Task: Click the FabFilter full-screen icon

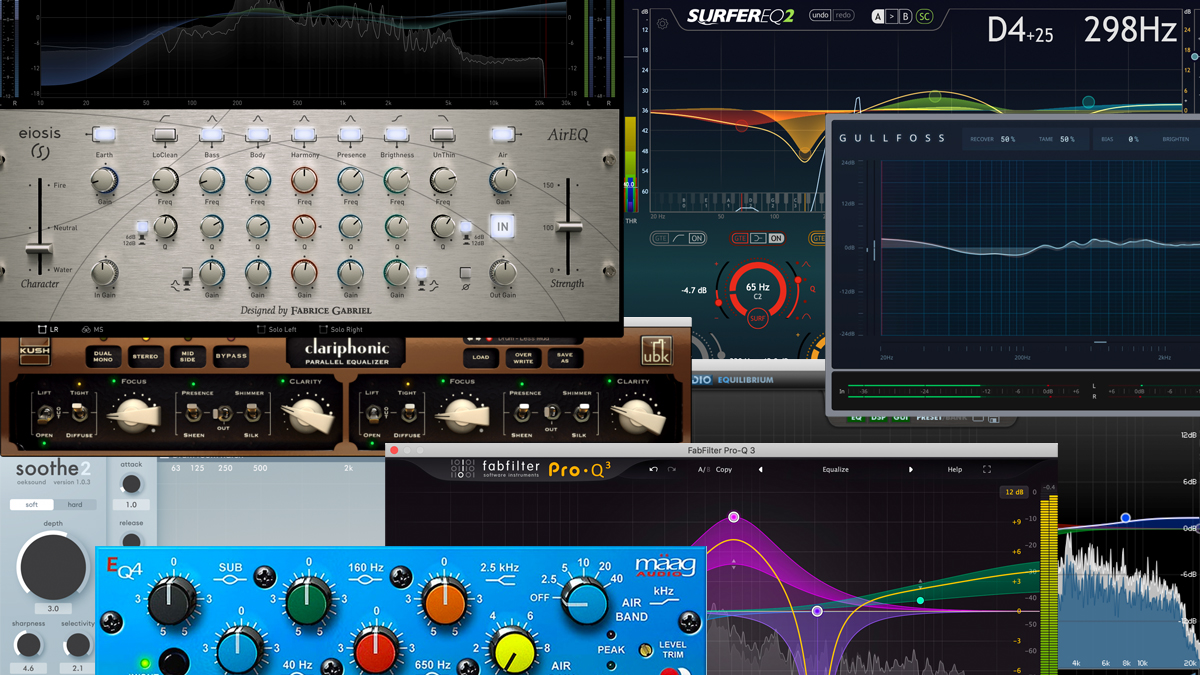Action: (x=986, y=469)
